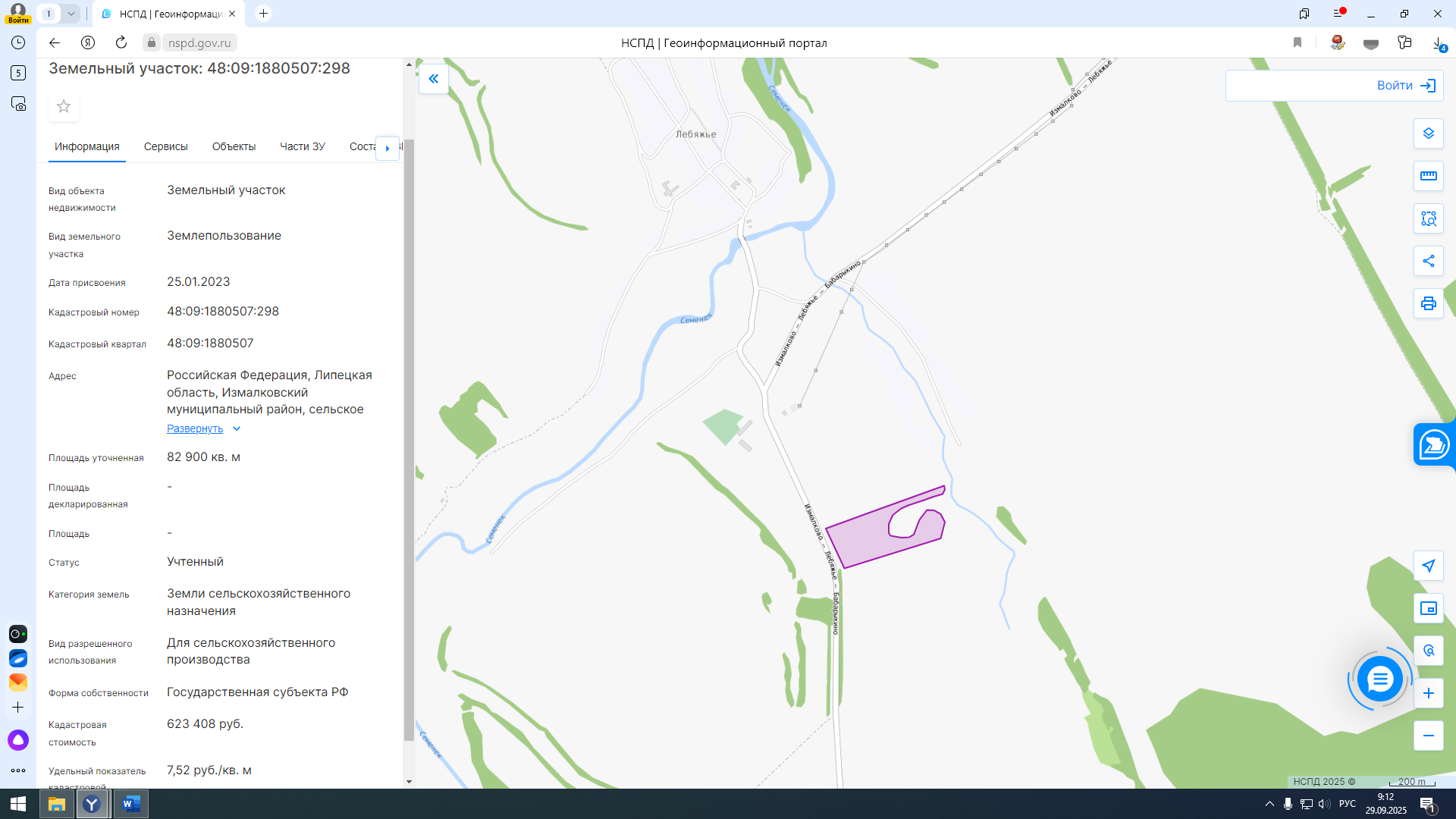Switch to the Сервисы tab
The width and height of the screenshot is (1456, 819).
pyautogui.click(x=165, y=146)
